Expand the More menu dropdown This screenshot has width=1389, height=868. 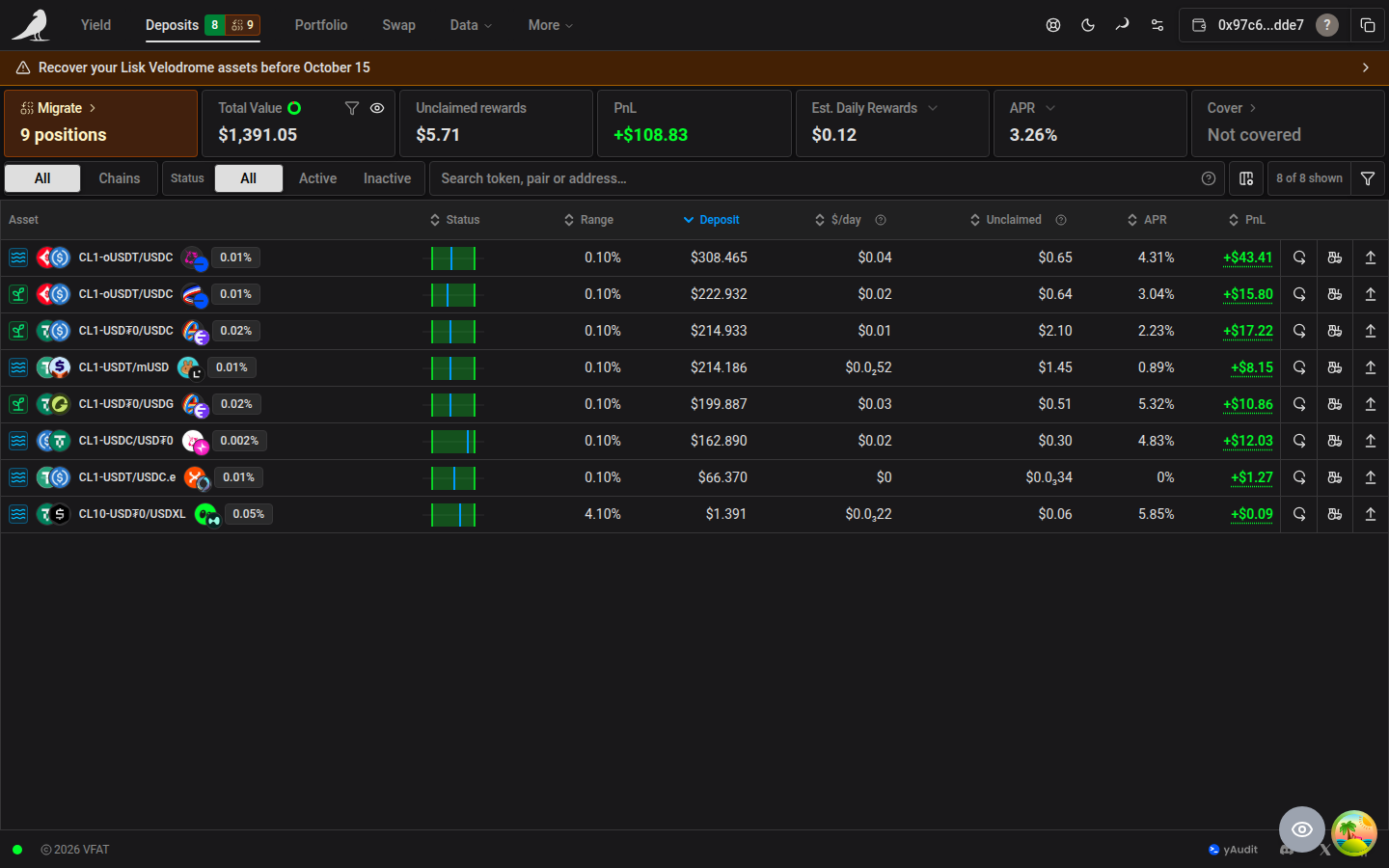tap(551, 25)
